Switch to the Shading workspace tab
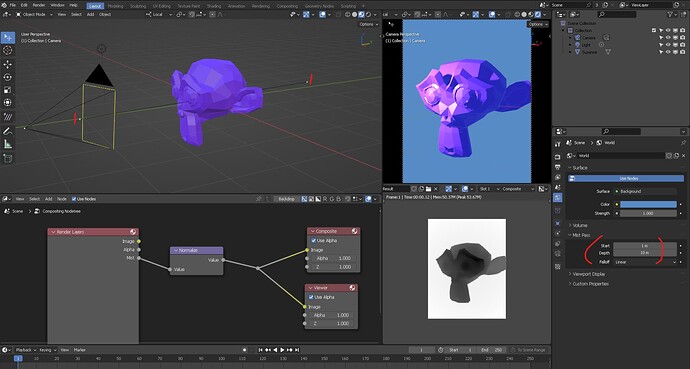Viewport: 690px width, 369px height. click(x=214, y=6)
